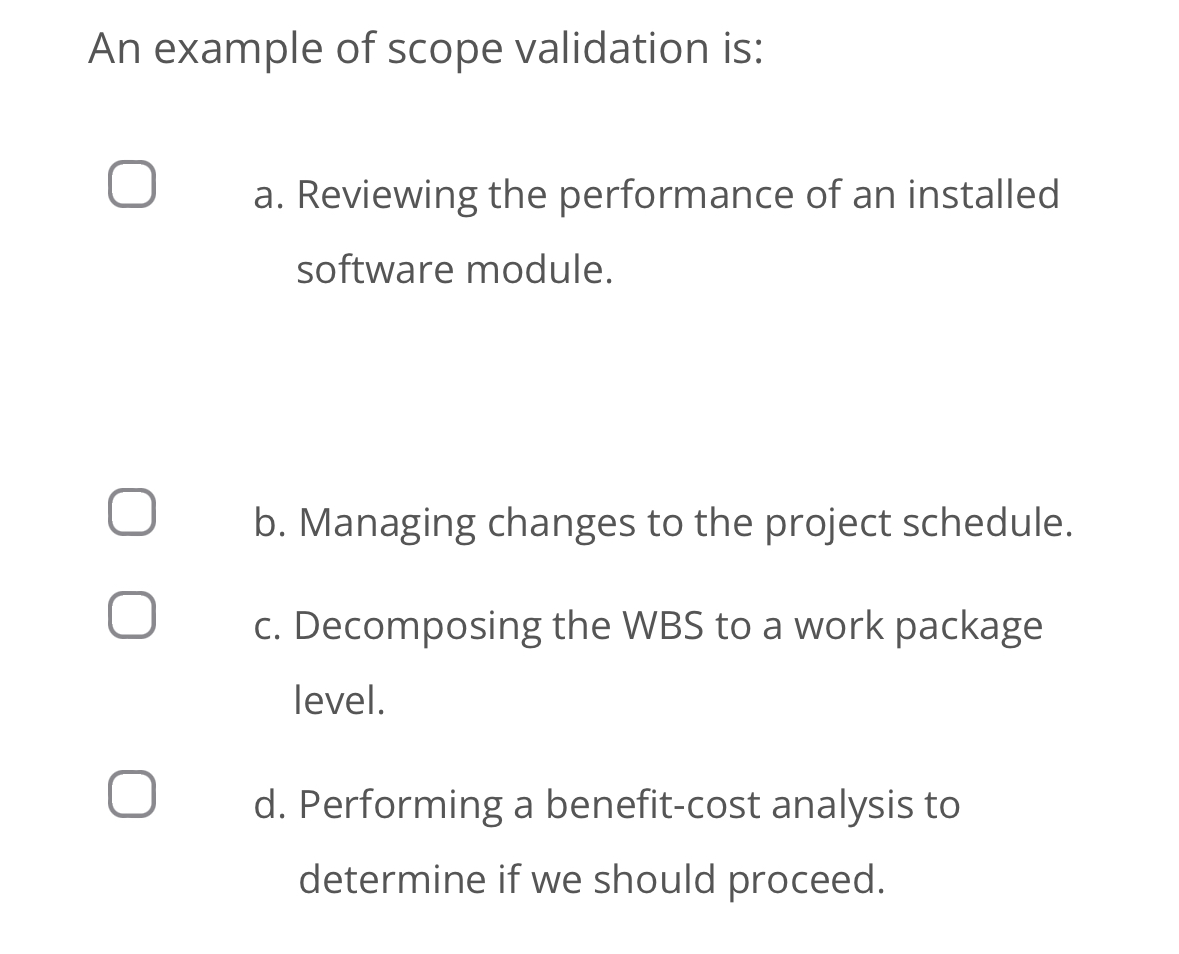Viewport: 1179px width, 954px height.
Task: Pick answer c about decomposing the WBS
Action: (648, 626)
